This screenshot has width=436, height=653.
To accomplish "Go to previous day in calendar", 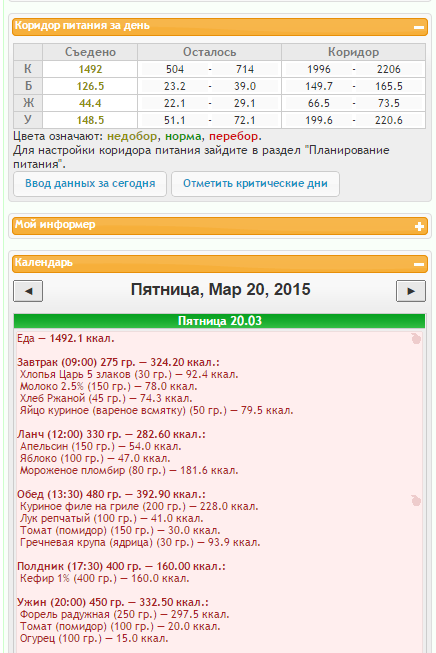I will pyautogui.click(x=28, y=291).
